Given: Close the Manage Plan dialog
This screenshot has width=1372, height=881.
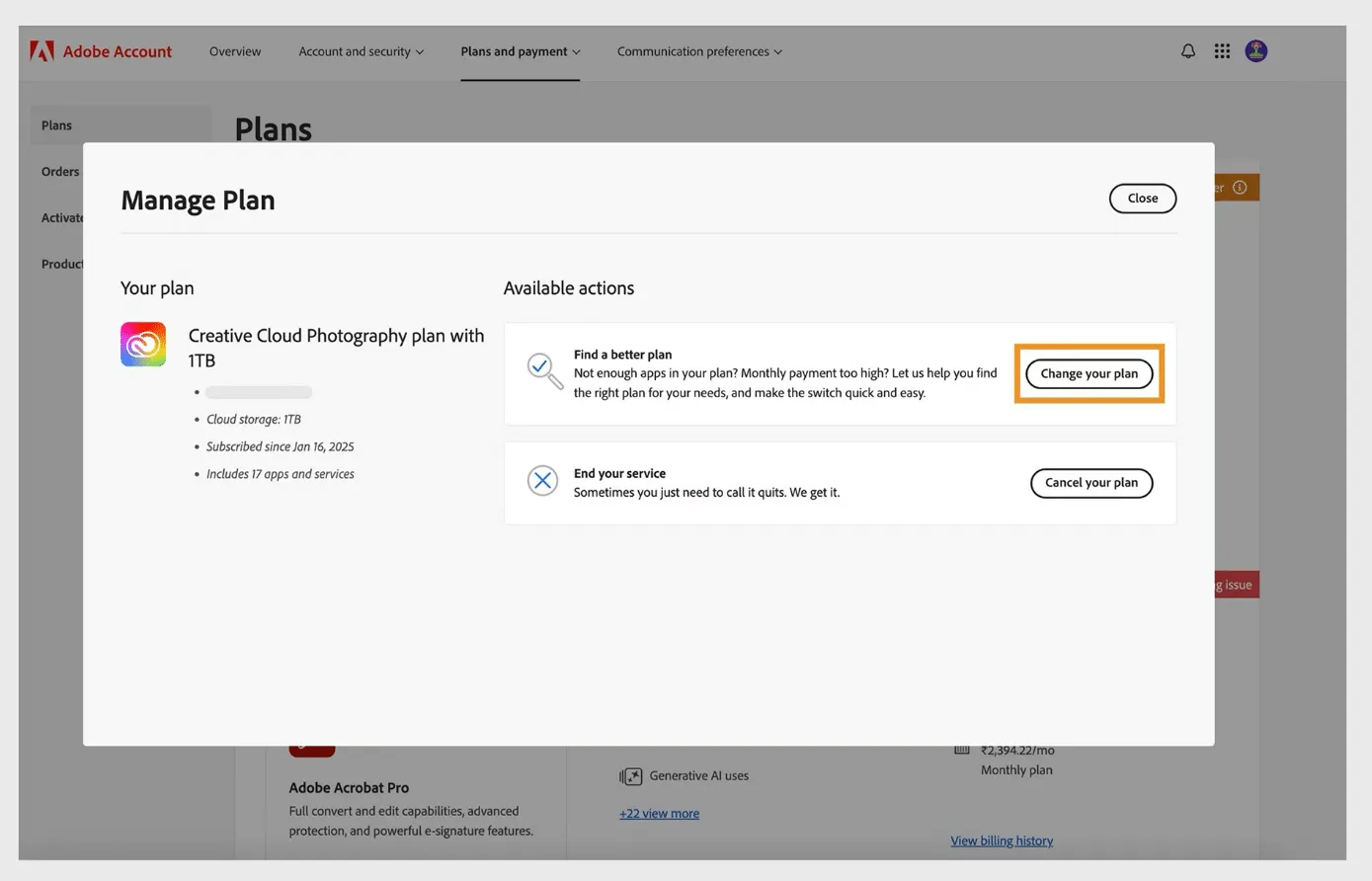Looking at the screenshot, I should pos(1142,198).
